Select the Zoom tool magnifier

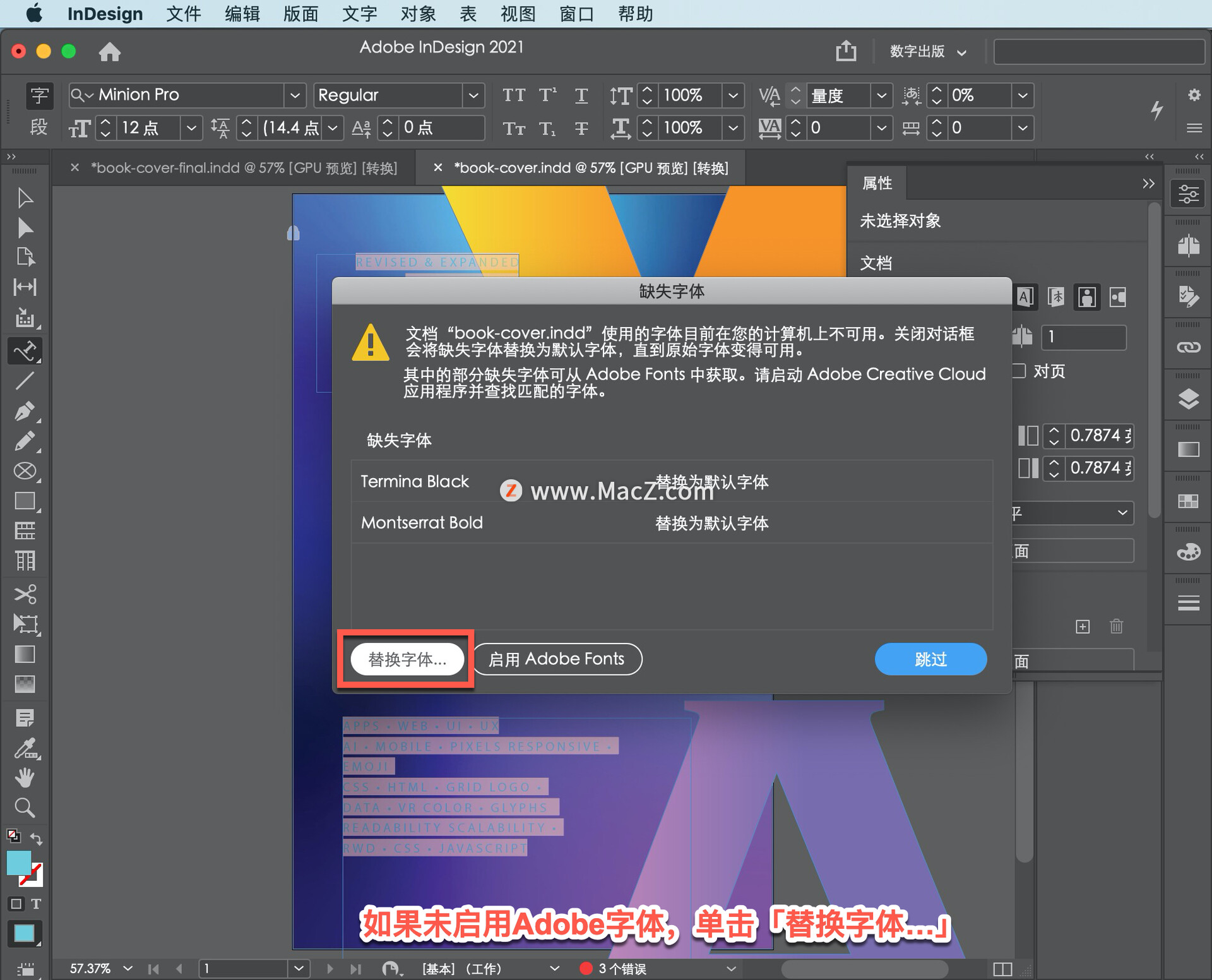pos(25,808)
